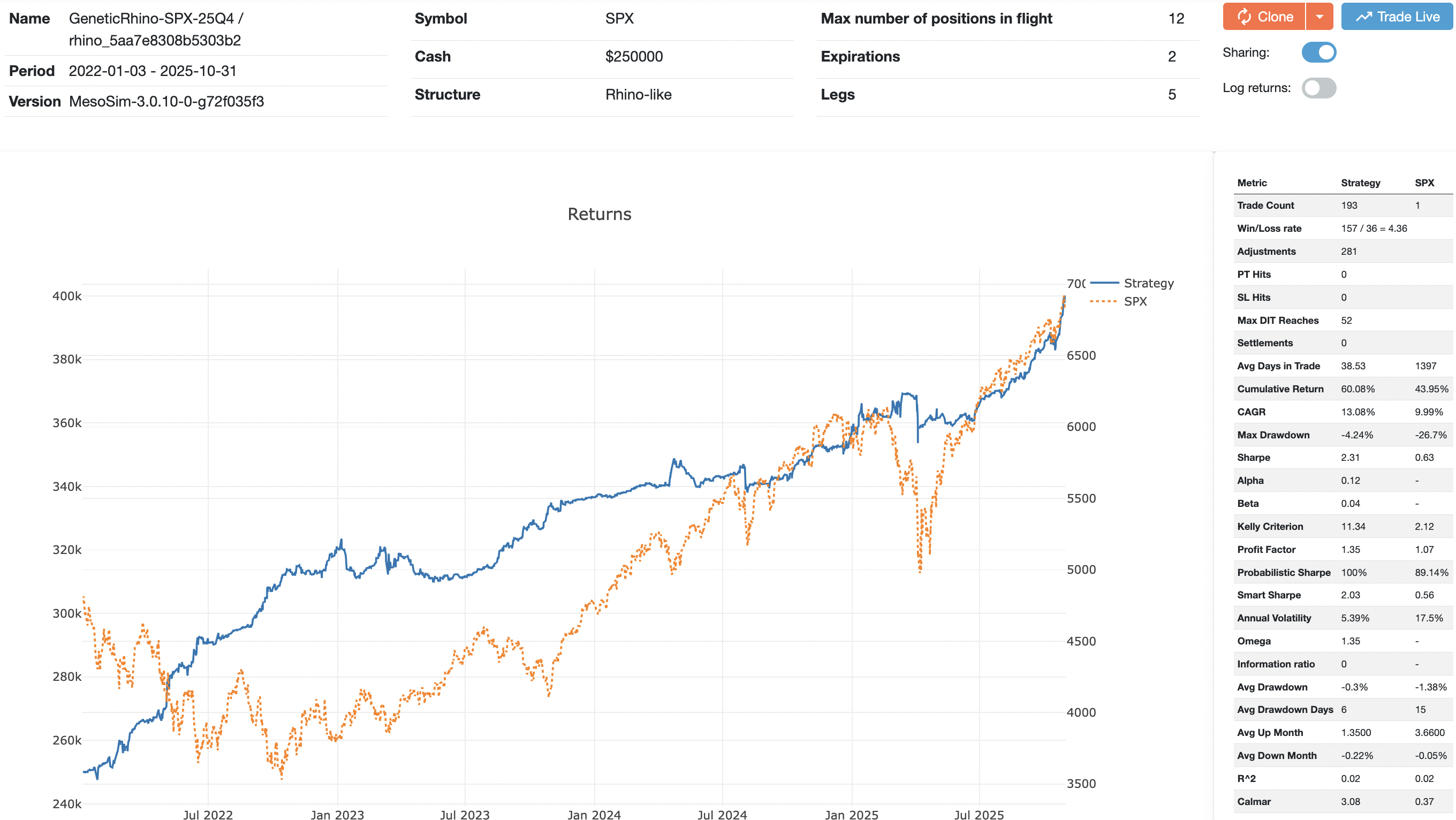The width and height of the screenshot is (1456, 820).
Task: Click the Cash value $250000
Action: [634, 56]
